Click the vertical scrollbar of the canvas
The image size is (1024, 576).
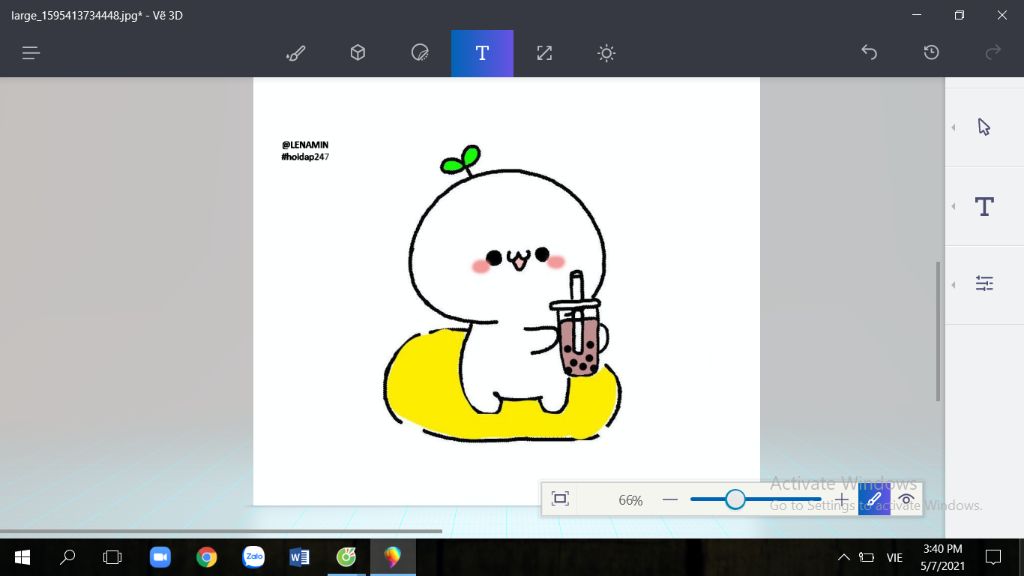click(938, 332)
